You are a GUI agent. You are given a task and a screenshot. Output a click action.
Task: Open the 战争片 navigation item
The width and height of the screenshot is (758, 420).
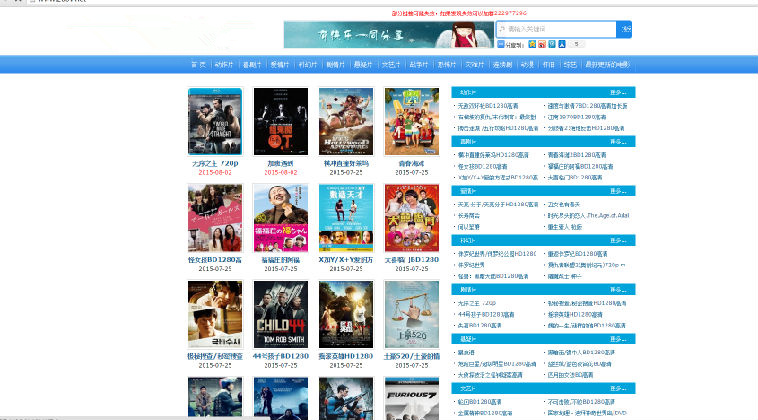[x=419, y=65]
